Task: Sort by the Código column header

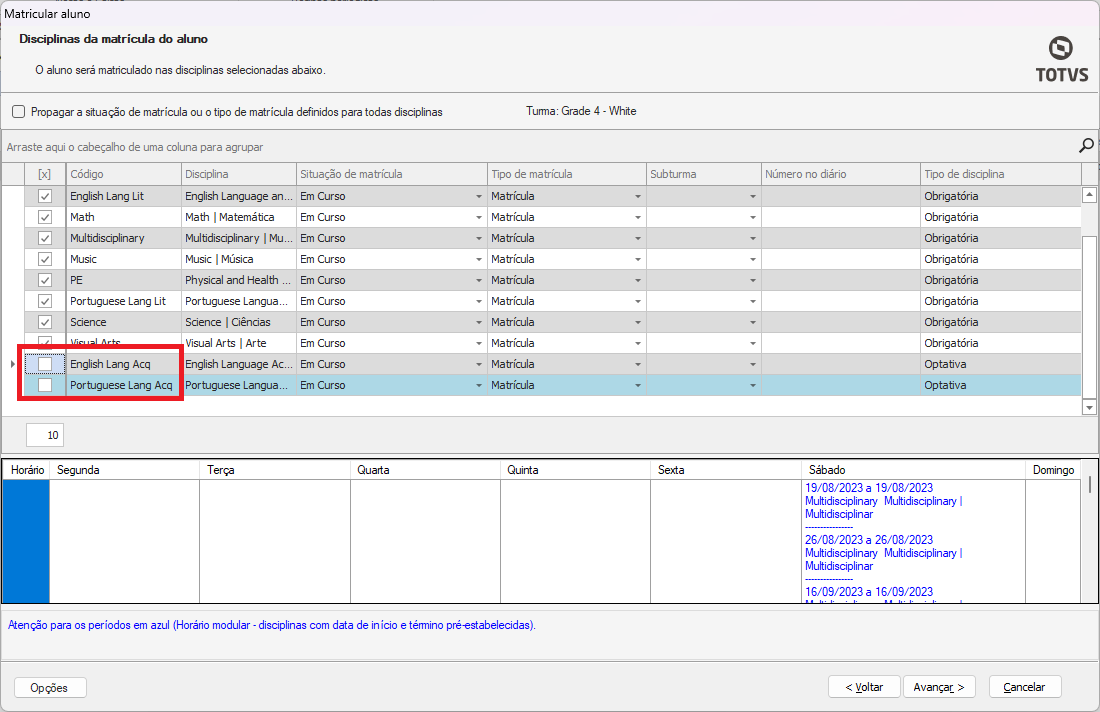Action: (123, 174)
